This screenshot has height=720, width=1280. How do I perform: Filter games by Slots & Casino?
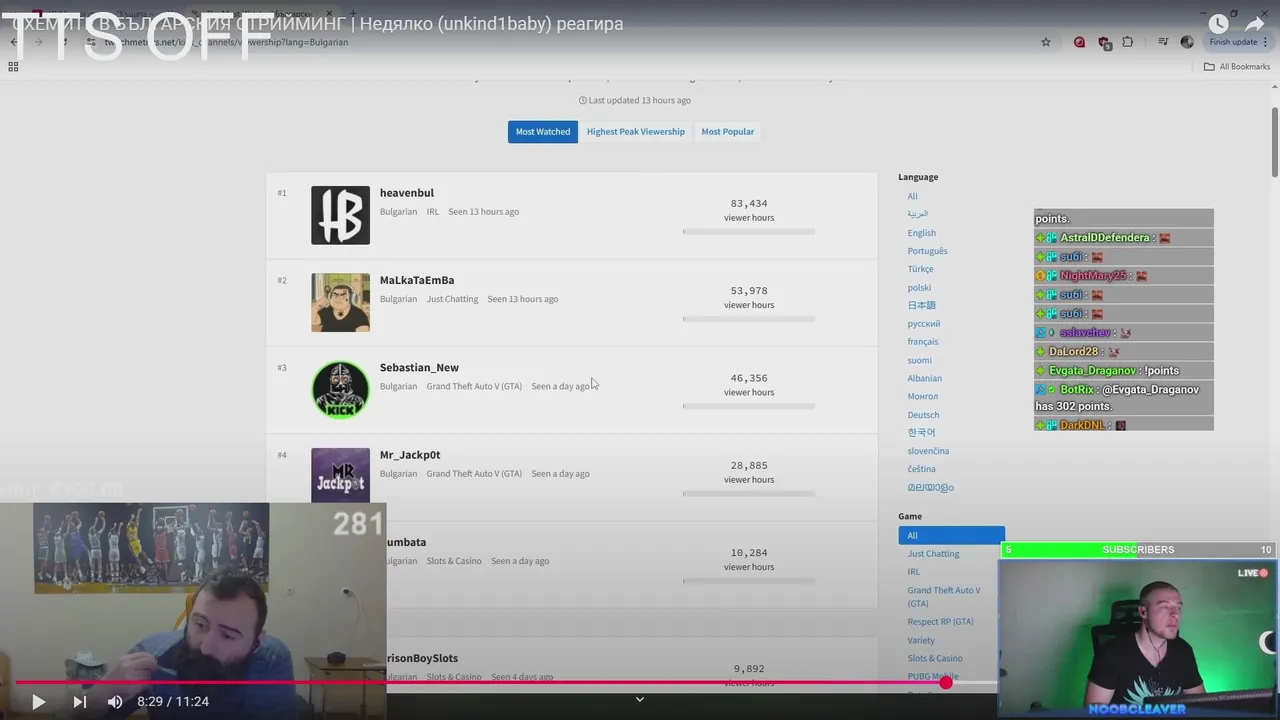point(935,658)
